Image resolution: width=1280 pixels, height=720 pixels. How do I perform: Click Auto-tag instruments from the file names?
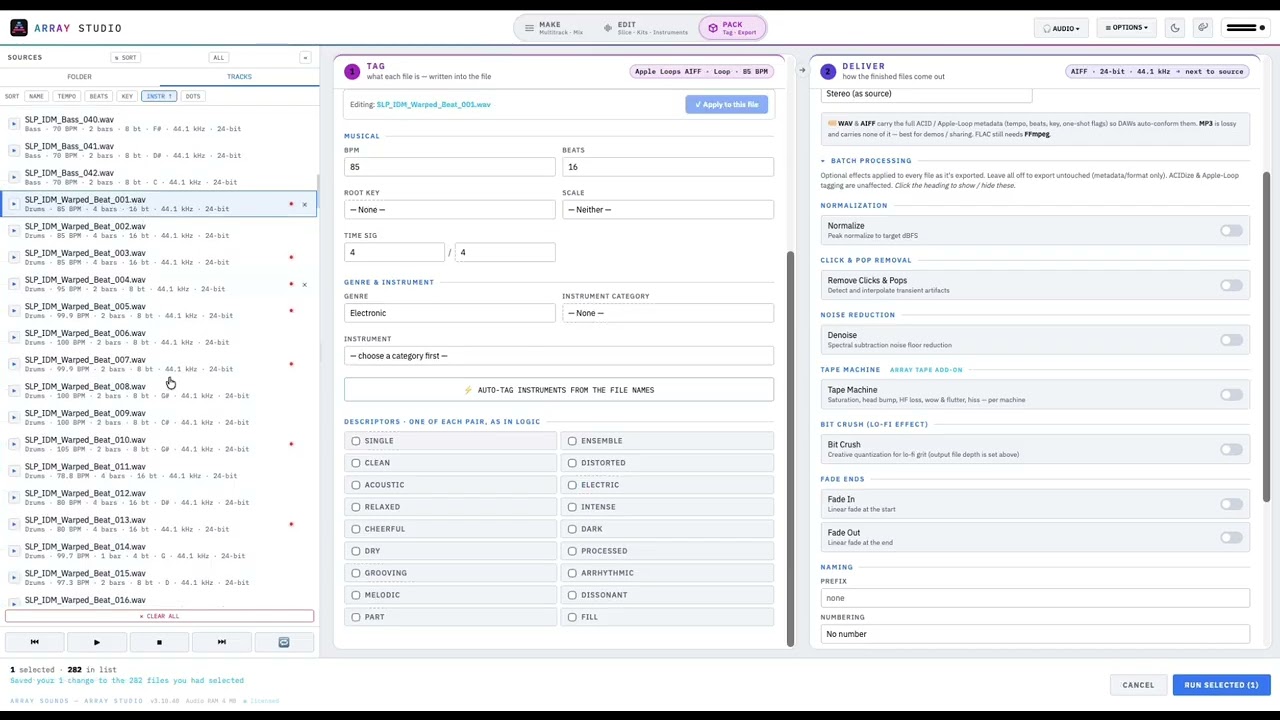(x=558, y=390)
